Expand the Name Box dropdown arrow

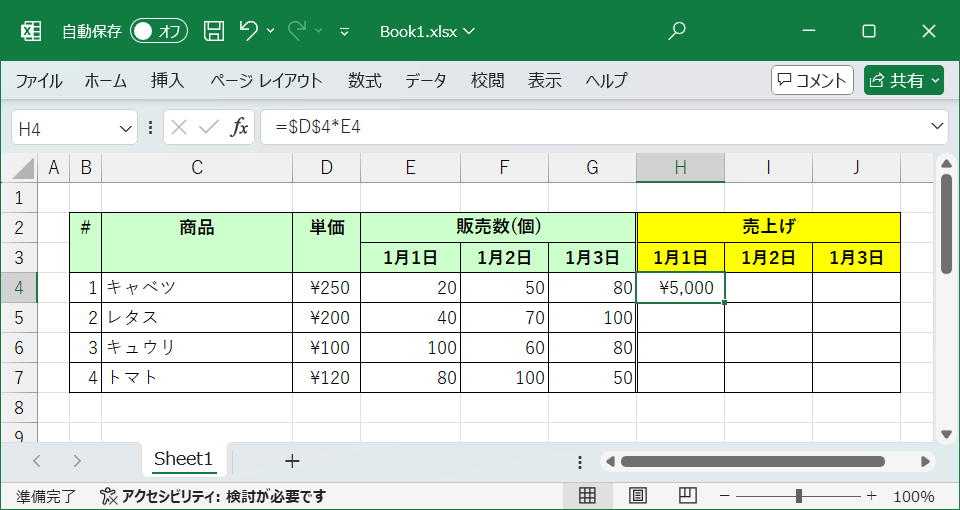pyautogui.click(x=126, y=128)
